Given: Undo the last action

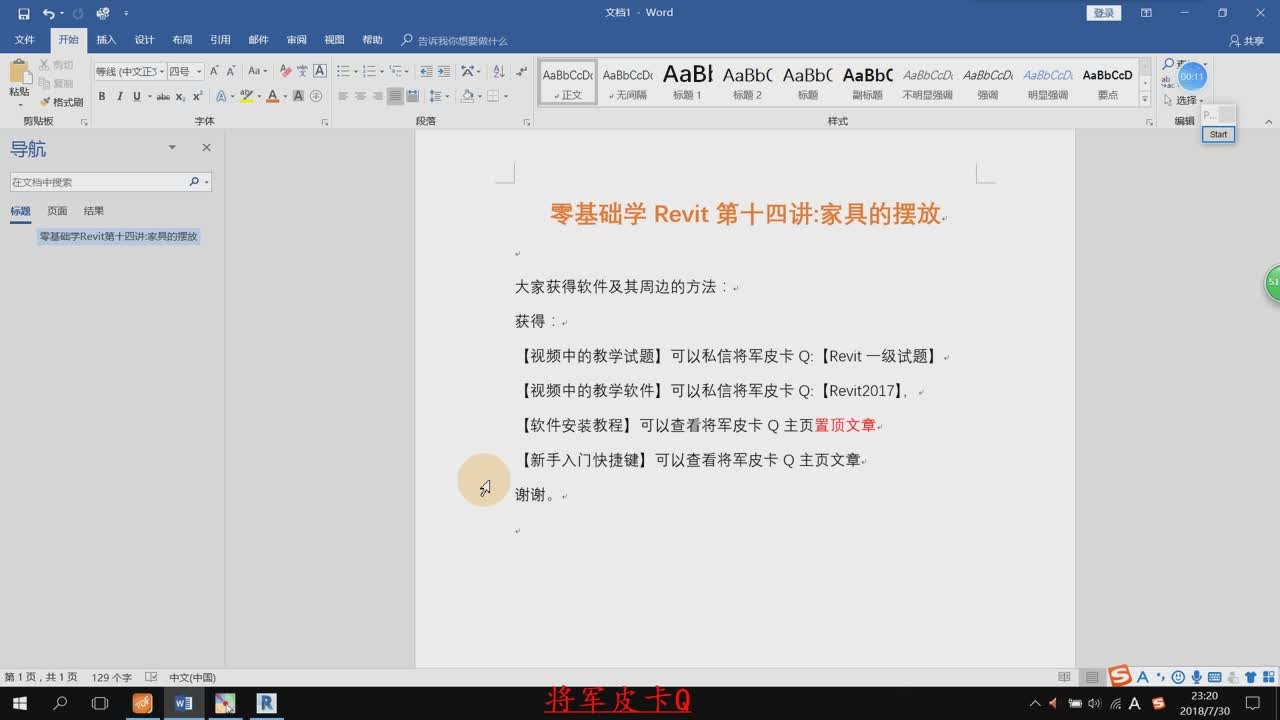Looking at the screenshot, I should click(48, 13).
